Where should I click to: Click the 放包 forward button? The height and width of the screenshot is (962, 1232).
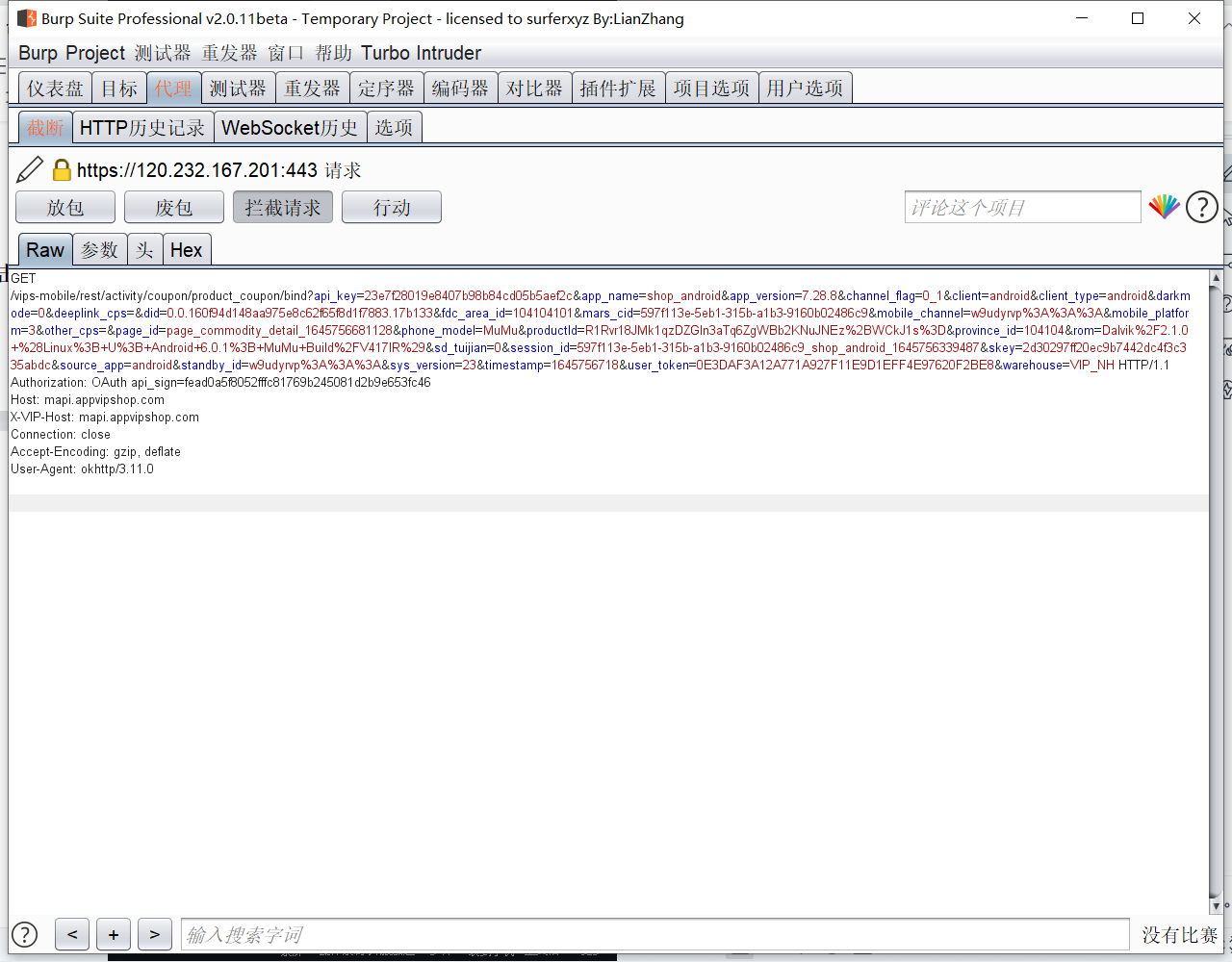(65, 207)
